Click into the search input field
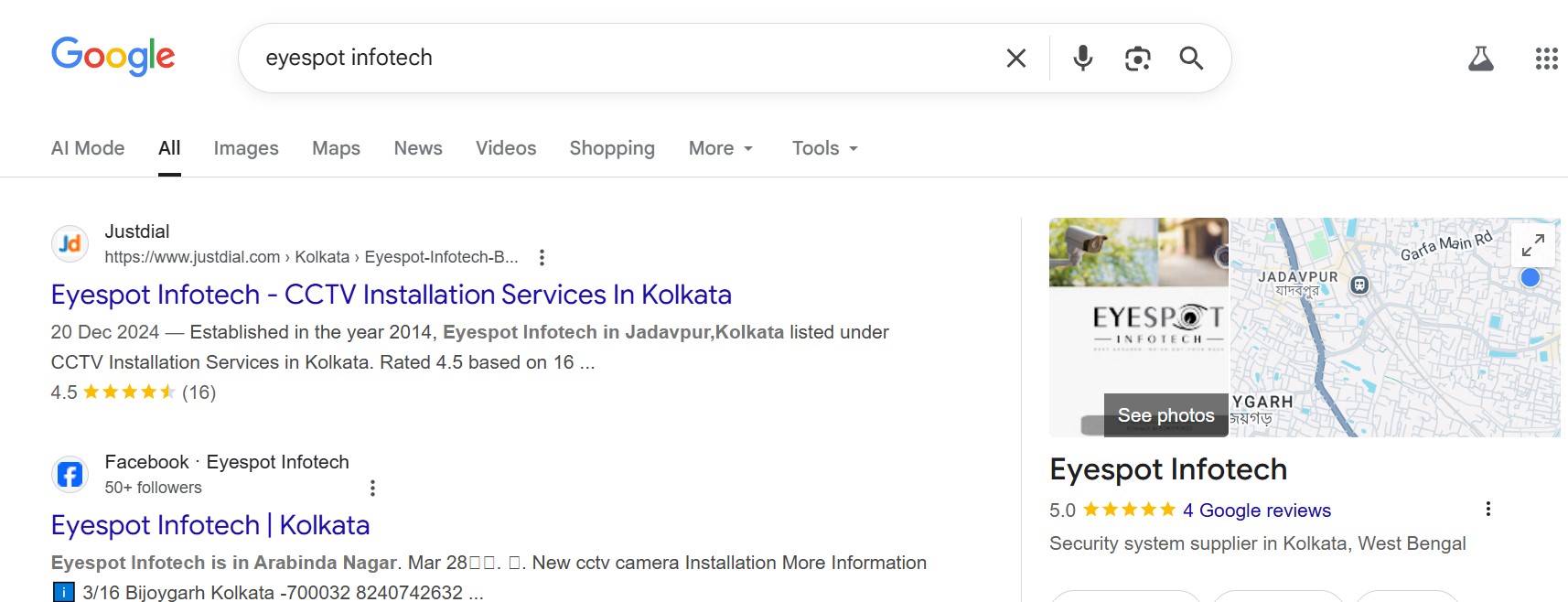The image size is (1568, 602). [622, 58]
